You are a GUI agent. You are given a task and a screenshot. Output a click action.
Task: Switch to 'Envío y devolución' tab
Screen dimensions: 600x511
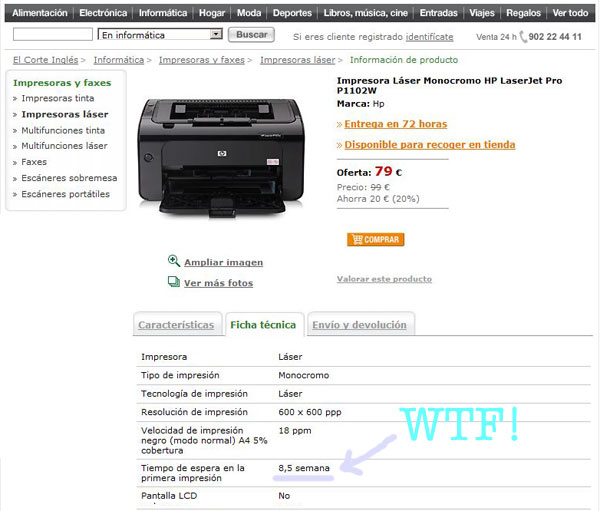point(359,325)
